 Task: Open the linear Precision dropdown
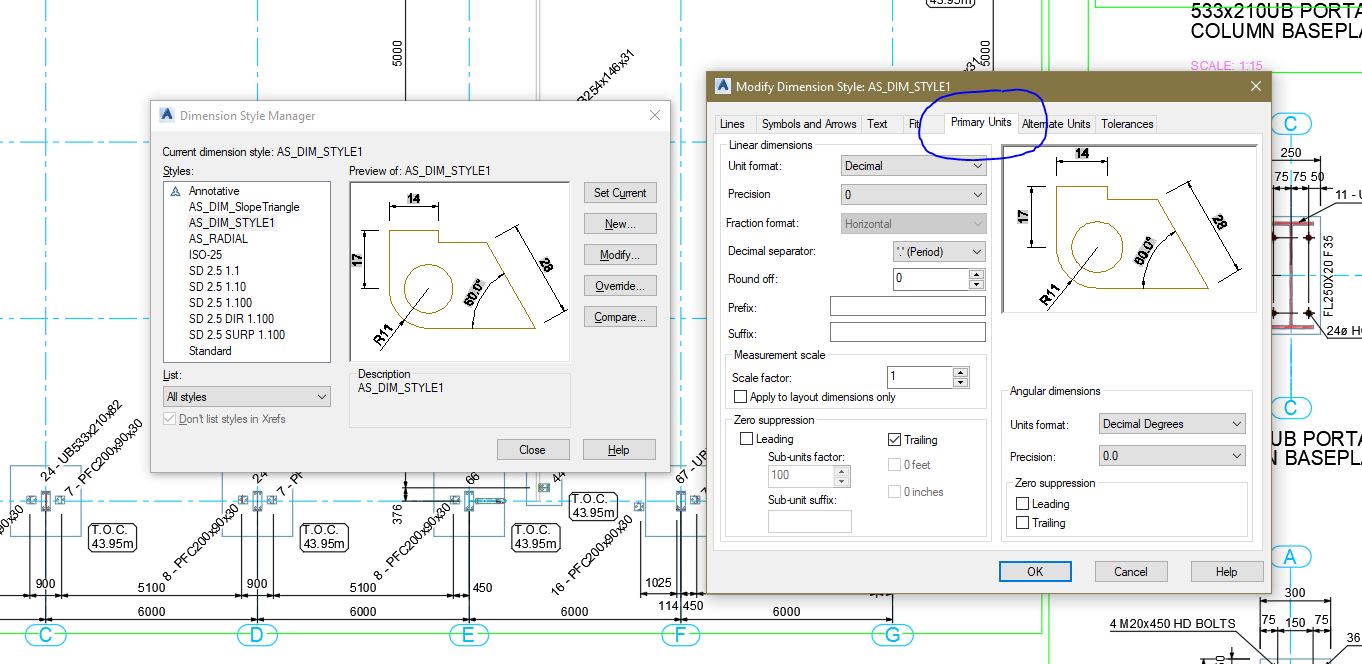click(x=914, y=194)
